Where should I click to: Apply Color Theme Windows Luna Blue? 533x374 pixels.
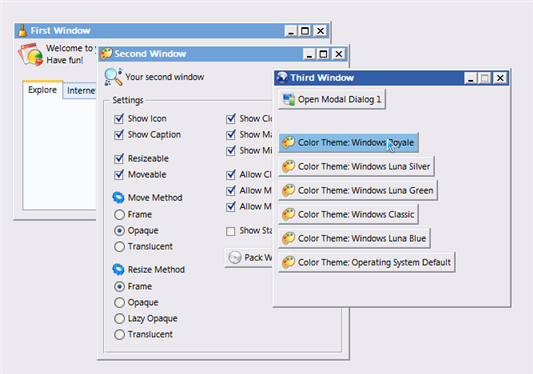click(354, 238)
